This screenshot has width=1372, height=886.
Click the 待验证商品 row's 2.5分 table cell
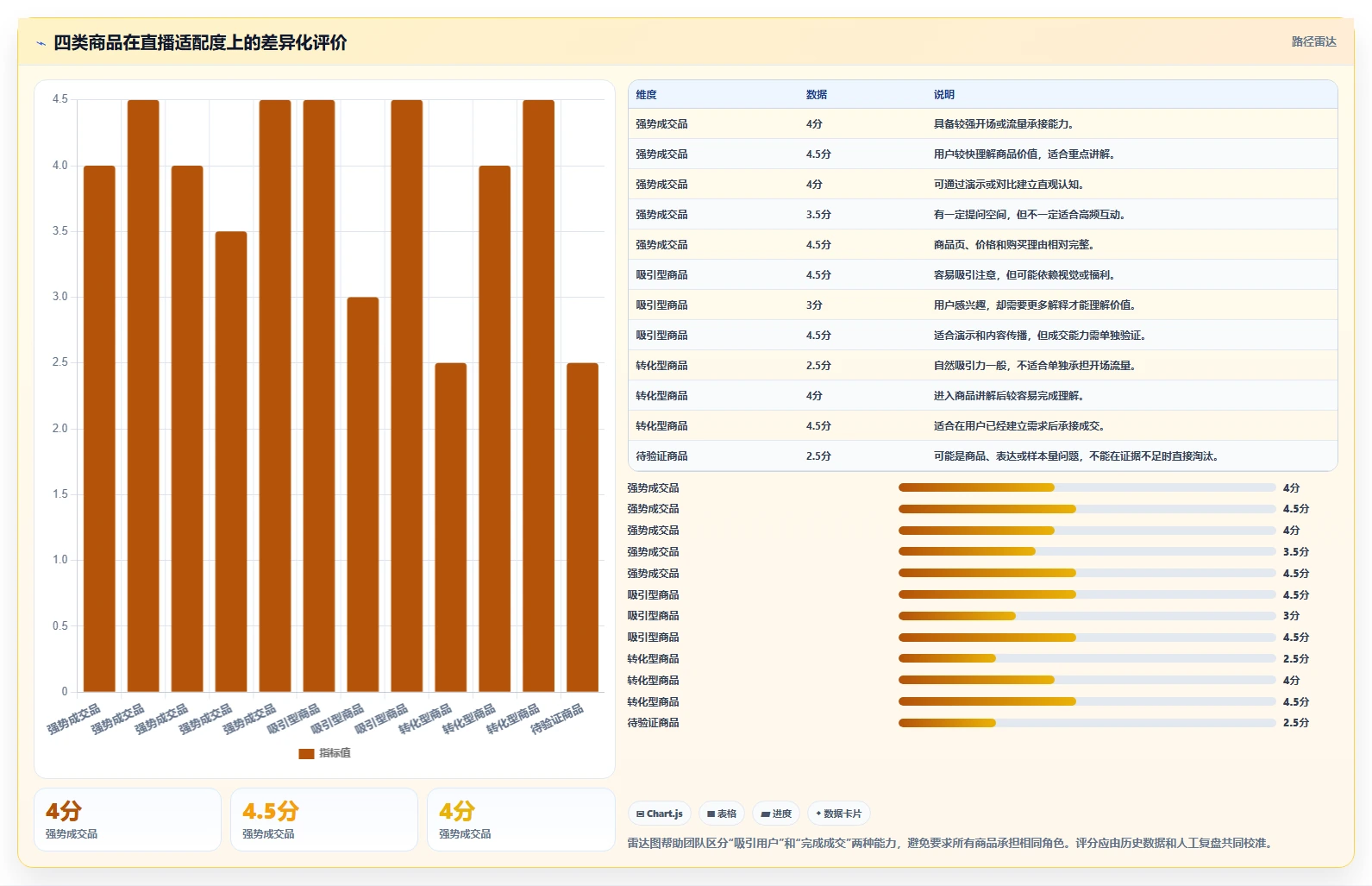(818, 456)
